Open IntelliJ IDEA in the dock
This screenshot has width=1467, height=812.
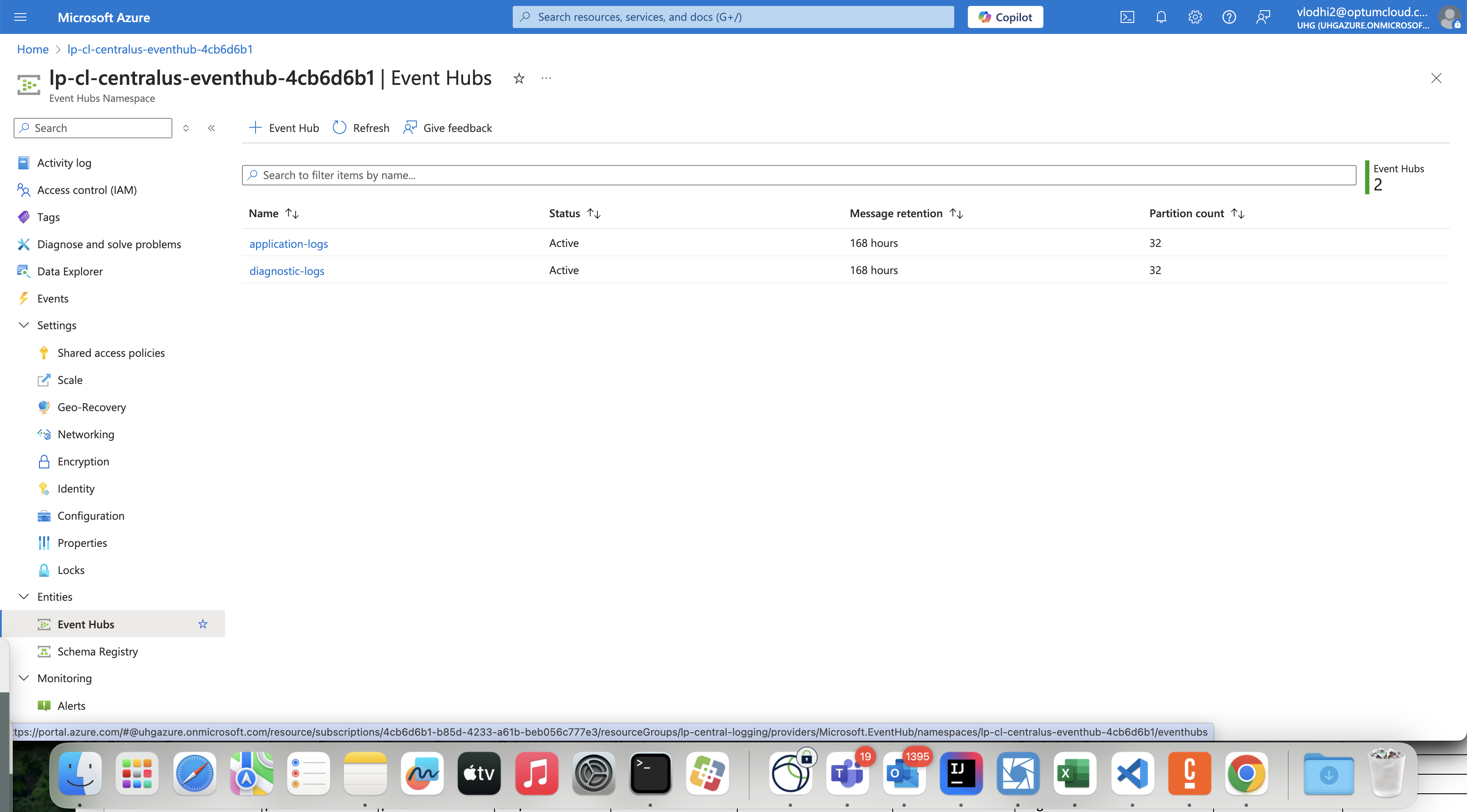(x=961, y=773)
